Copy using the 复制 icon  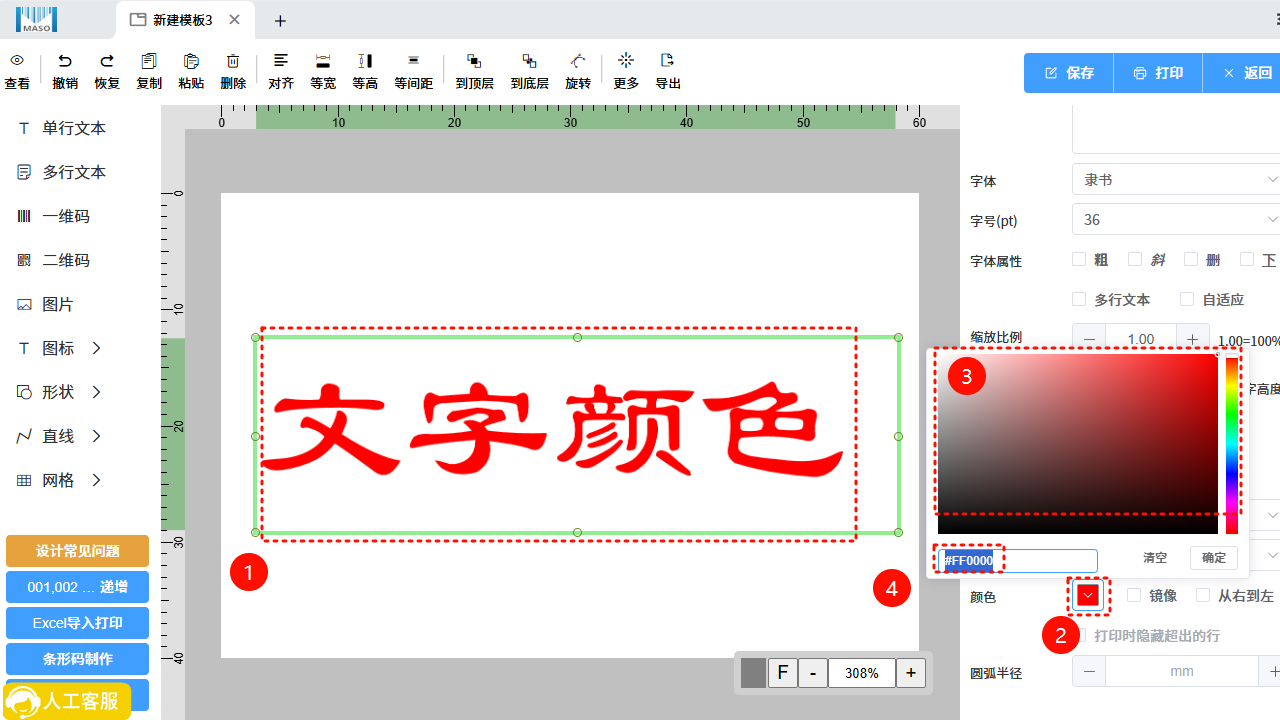pyautogui.click(x=149, y=61)
